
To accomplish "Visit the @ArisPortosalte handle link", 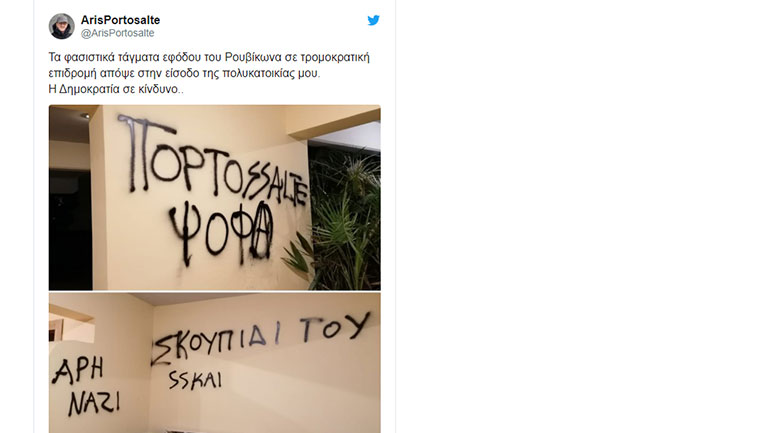I will coord(117,33).
